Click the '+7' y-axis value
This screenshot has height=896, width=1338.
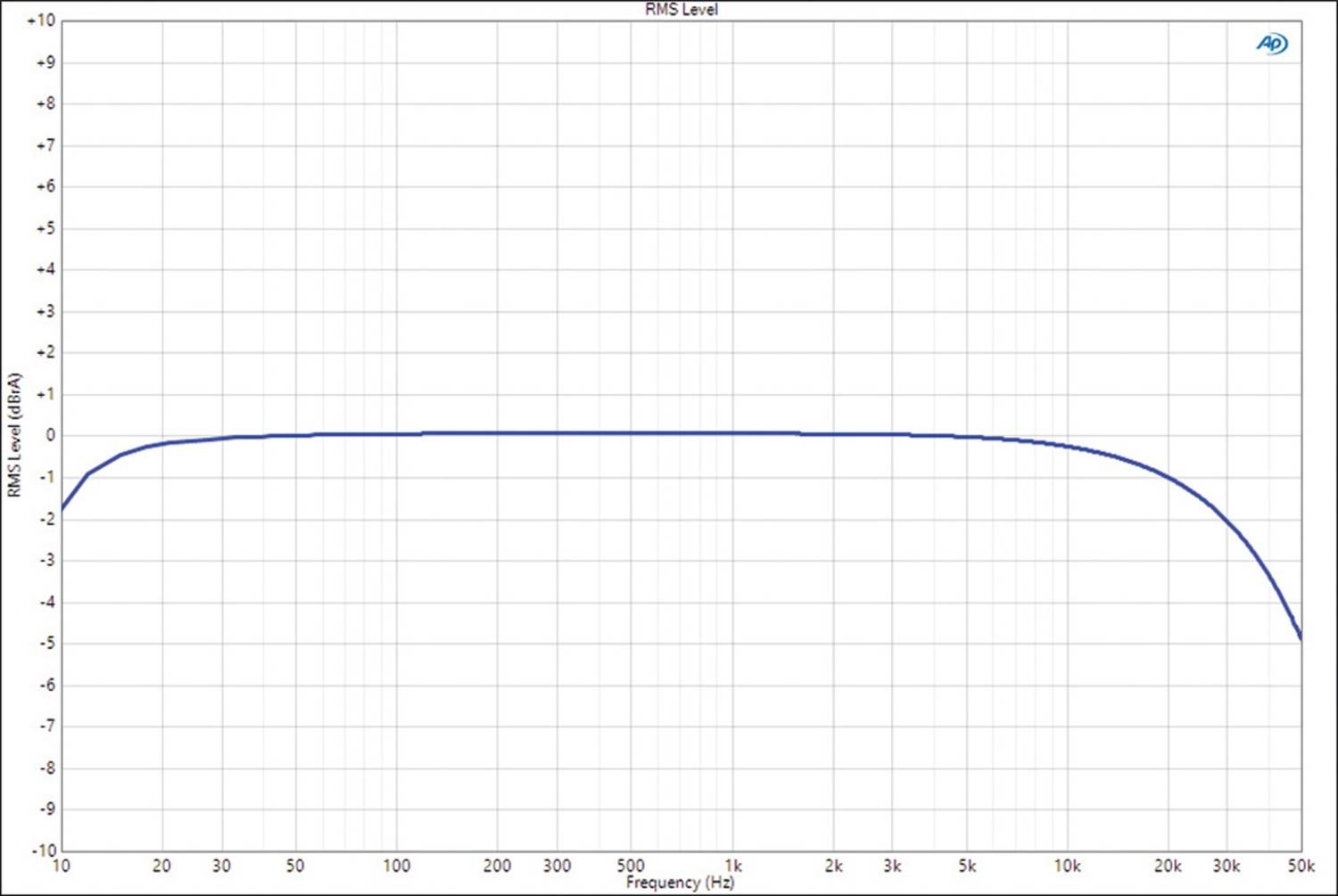click(x=45, y=145)
